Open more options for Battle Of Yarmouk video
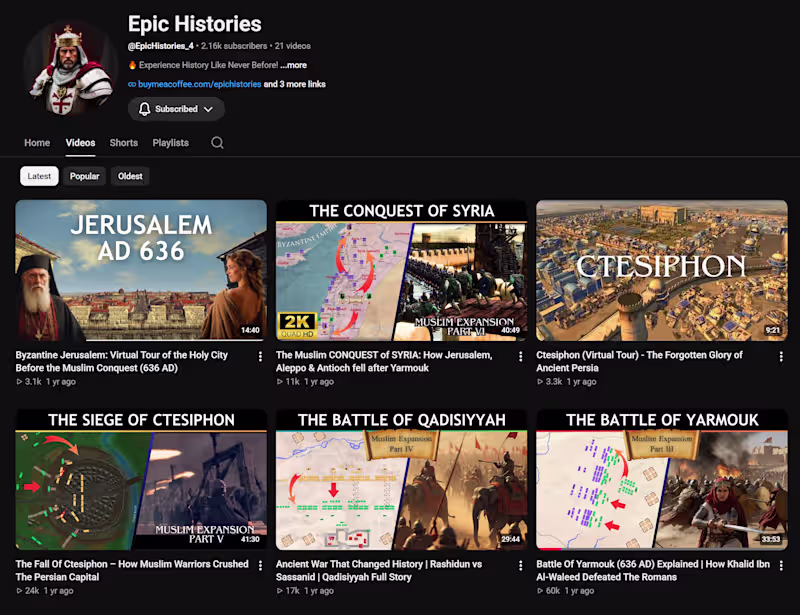The height and width of the screenshot is (615, 800). [781, 565]
